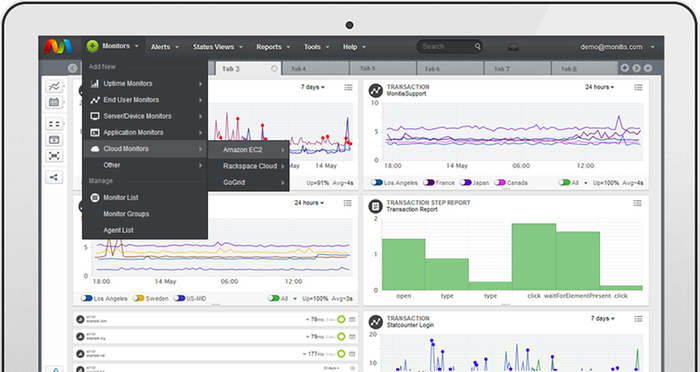Toggle the All switch beside Up=100% Avg~4s
This screenshot has width=700, height=372.
coord(564,183)
